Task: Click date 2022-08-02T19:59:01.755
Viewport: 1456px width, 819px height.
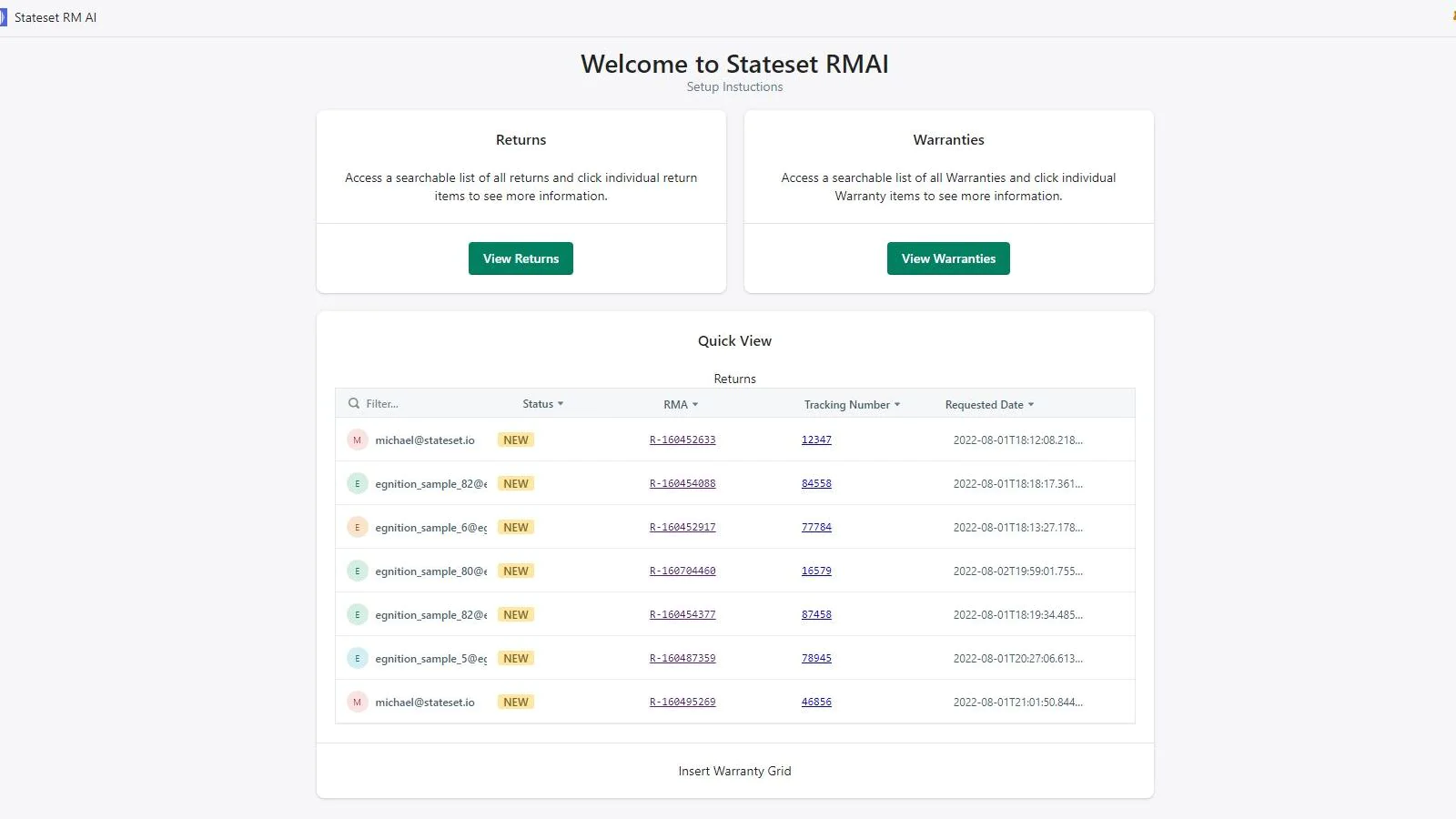Action: point(1018,571)
